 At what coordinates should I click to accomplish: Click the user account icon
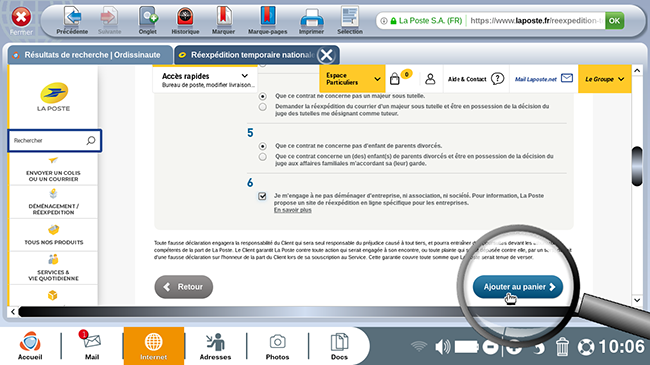(430, 79)
